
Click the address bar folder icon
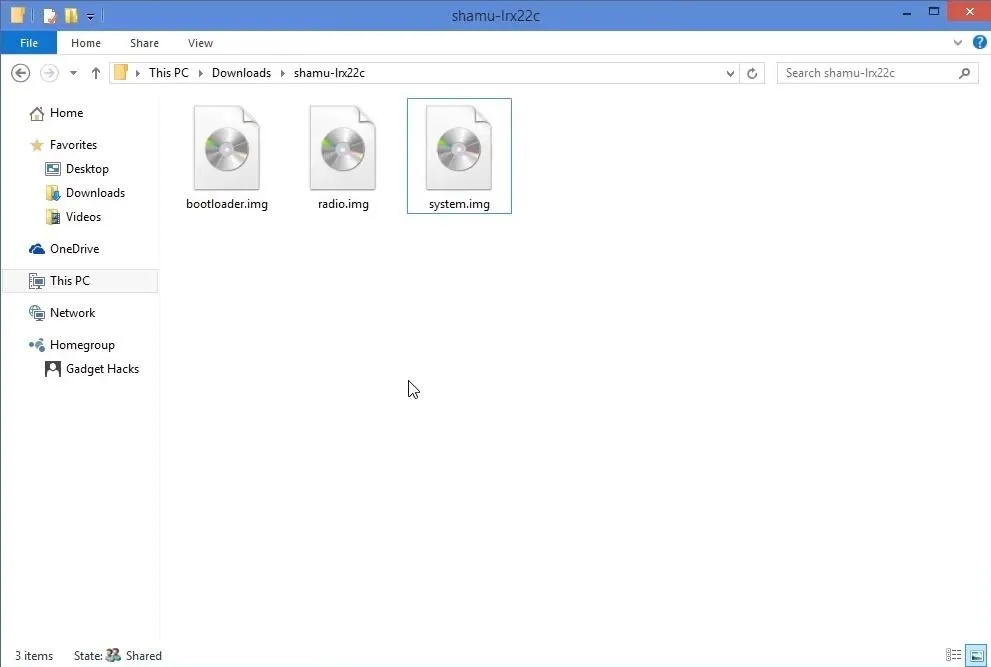click(121, 73)
